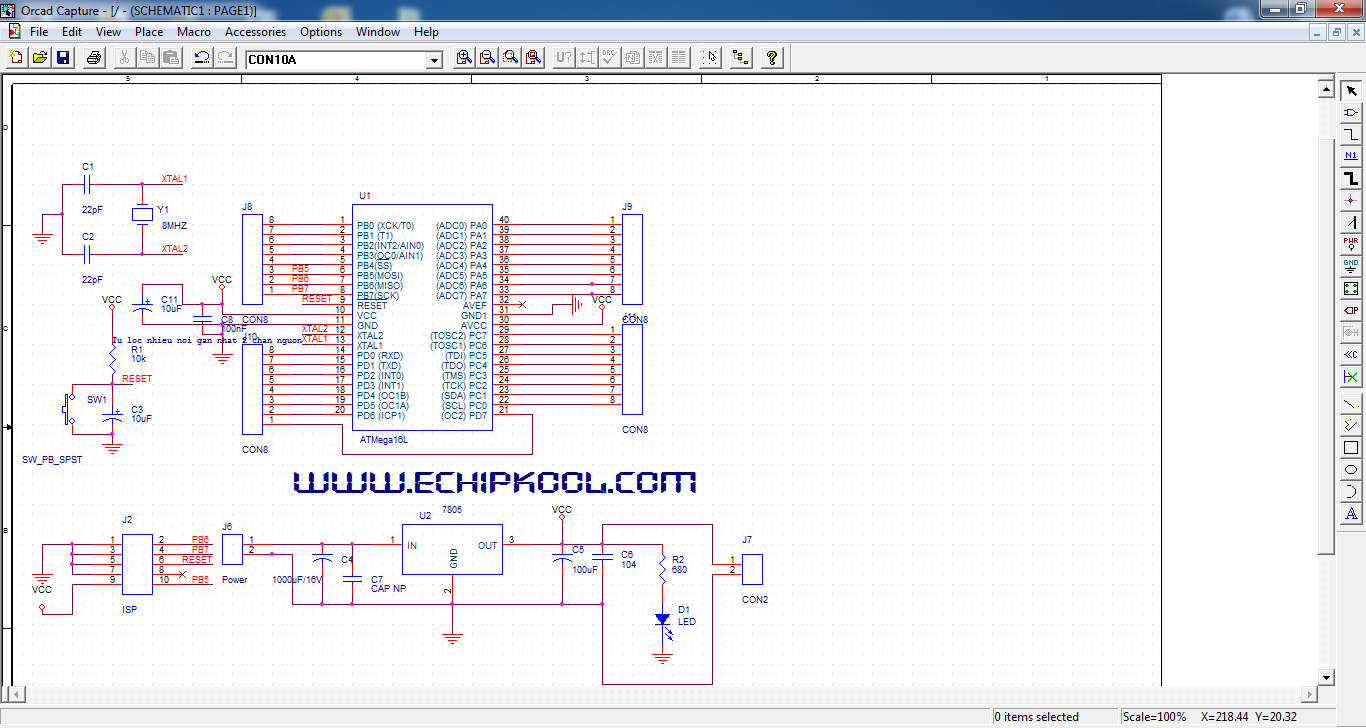Image resolution: width=1366 pixels, height=728 pixels.
Task: Pick the Polyline drawing tool
Action: click(x=1351, y=426)
